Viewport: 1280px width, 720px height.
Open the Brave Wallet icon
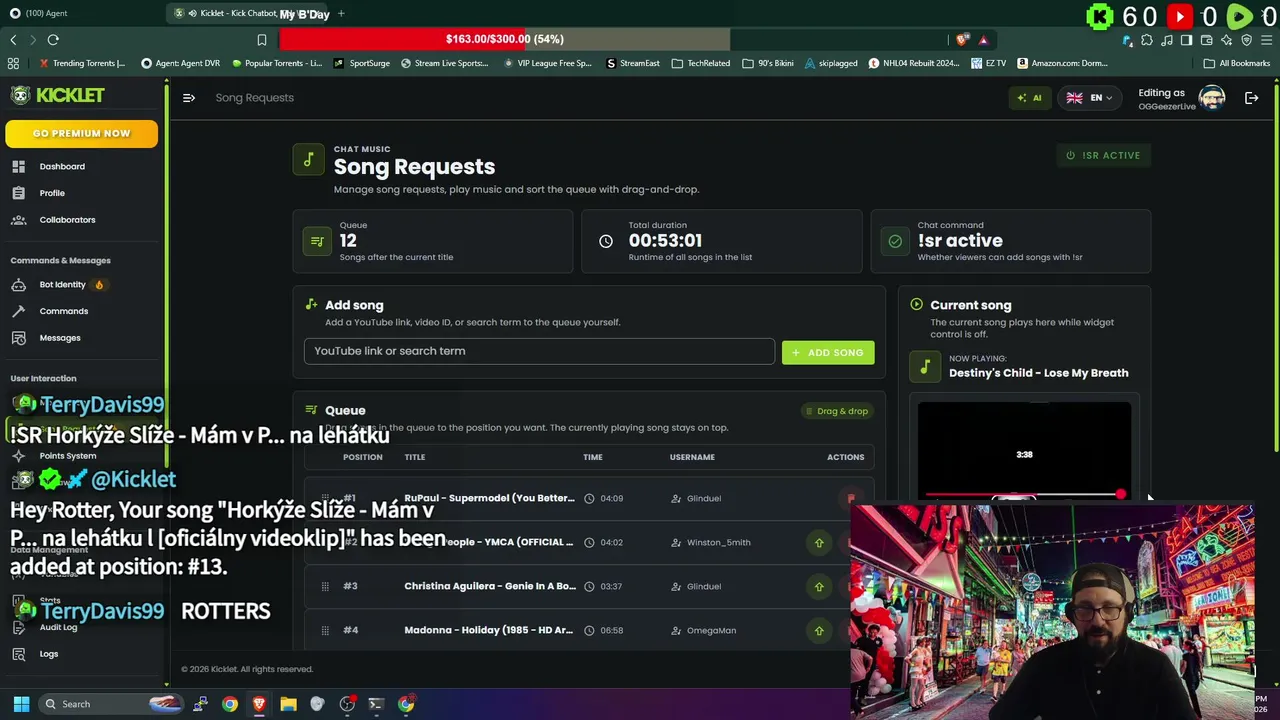coord(1206,40)
